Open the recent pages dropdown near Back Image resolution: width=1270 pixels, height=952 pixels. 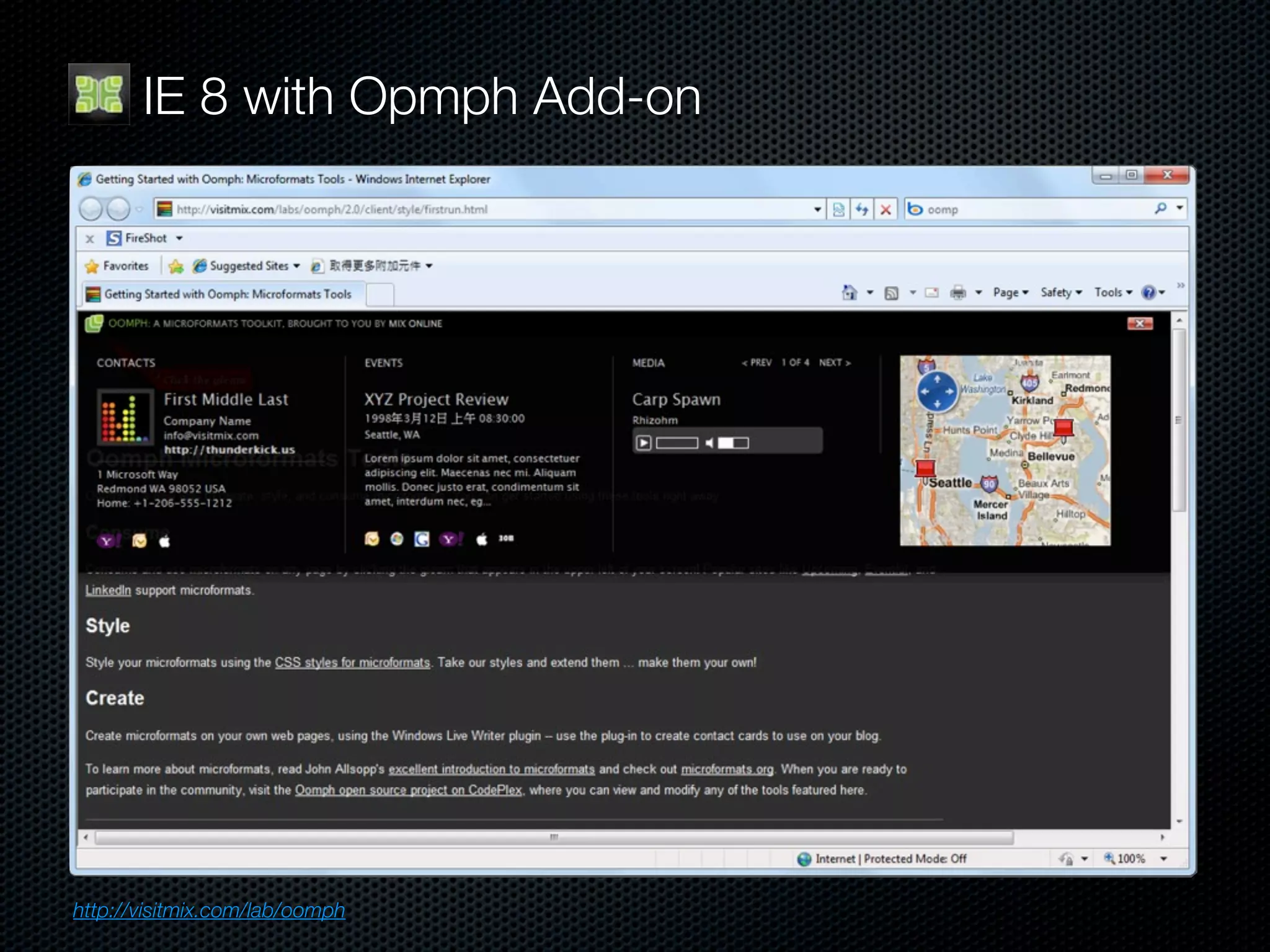tap(139, 209)
